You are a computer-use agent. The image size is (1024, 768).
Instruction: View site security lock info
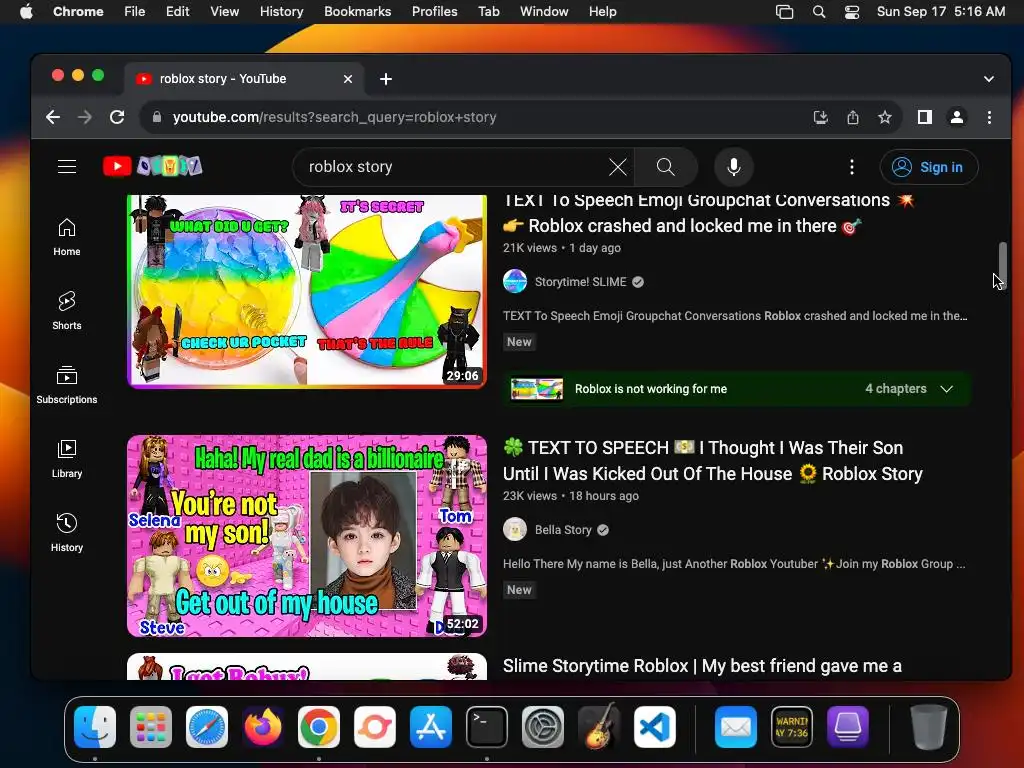pos(157,117)
